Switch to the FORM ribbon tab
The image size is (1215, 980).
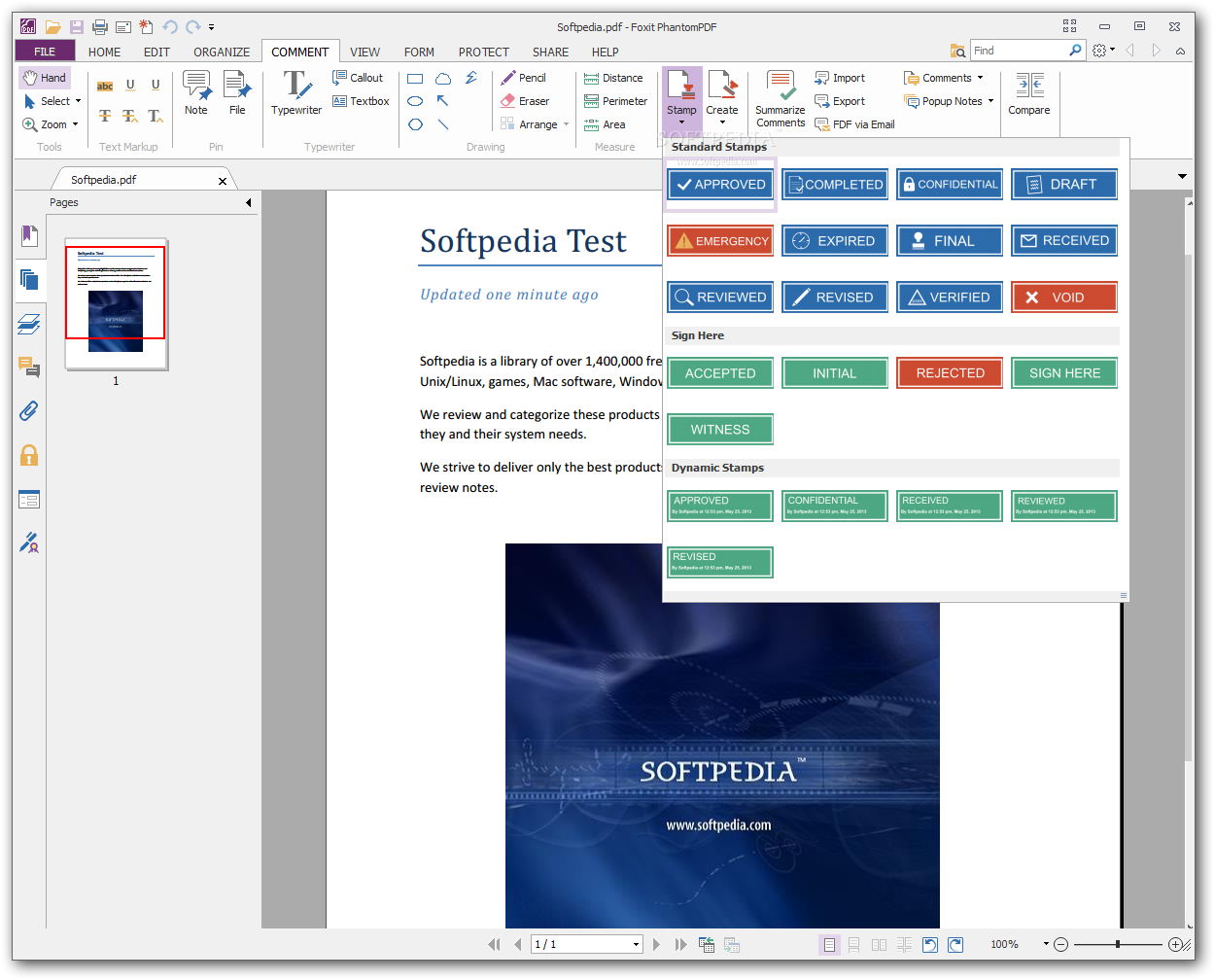coord(419,52)
